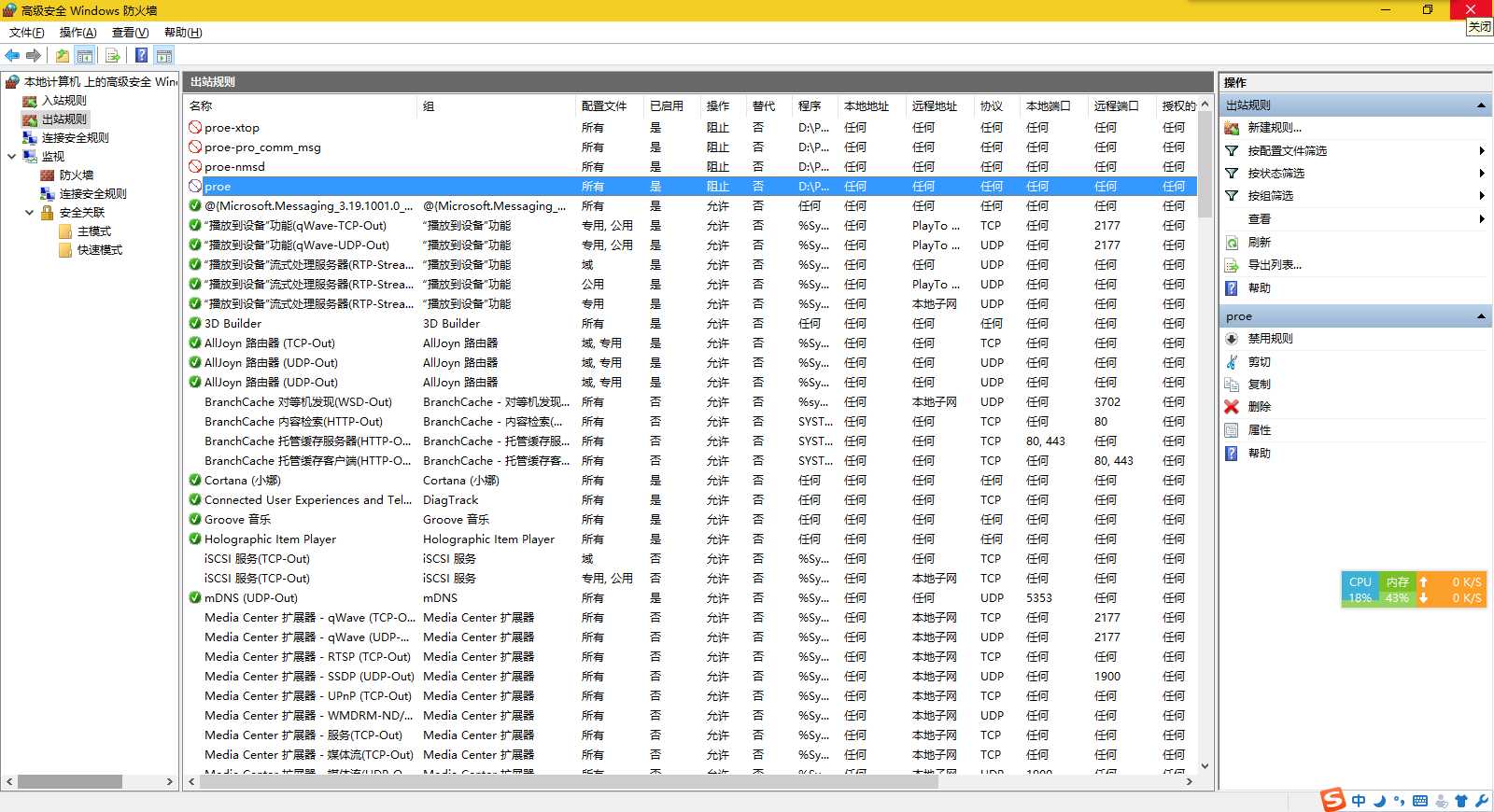The height and width of the screenshot is (812, 1494).
Task: Select the Cortana (小娜) rule row
Action: [x=691, y=481]
